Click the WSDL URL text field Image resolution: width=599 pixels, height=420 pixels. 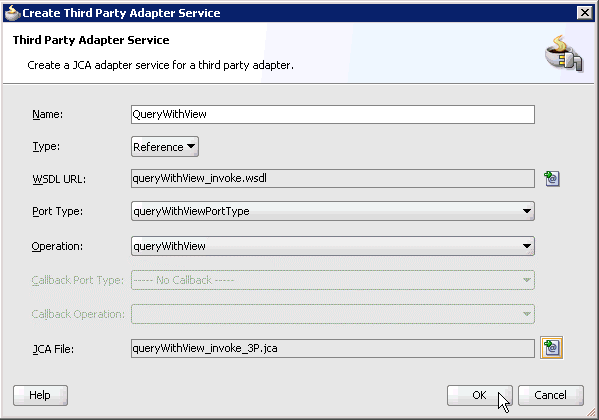click(x=333, y=178)
